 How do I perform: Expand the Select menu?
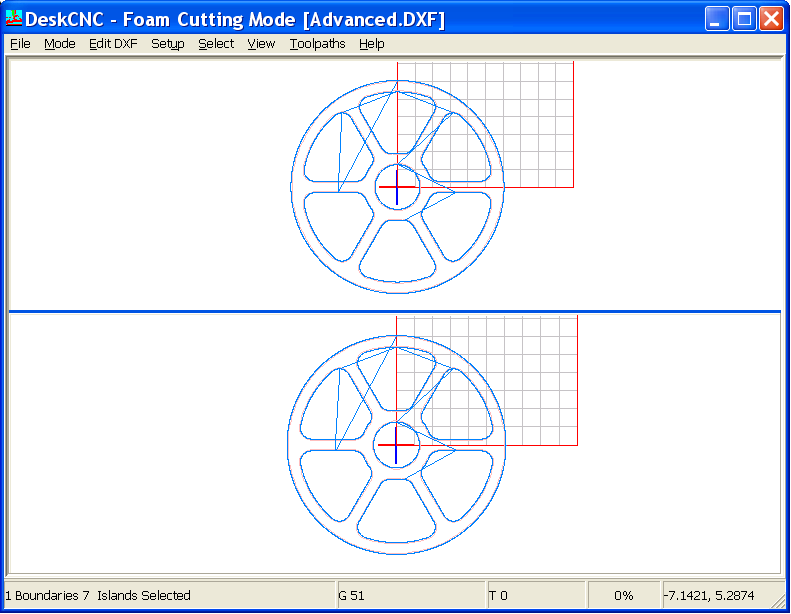click(x=216, y=44)
